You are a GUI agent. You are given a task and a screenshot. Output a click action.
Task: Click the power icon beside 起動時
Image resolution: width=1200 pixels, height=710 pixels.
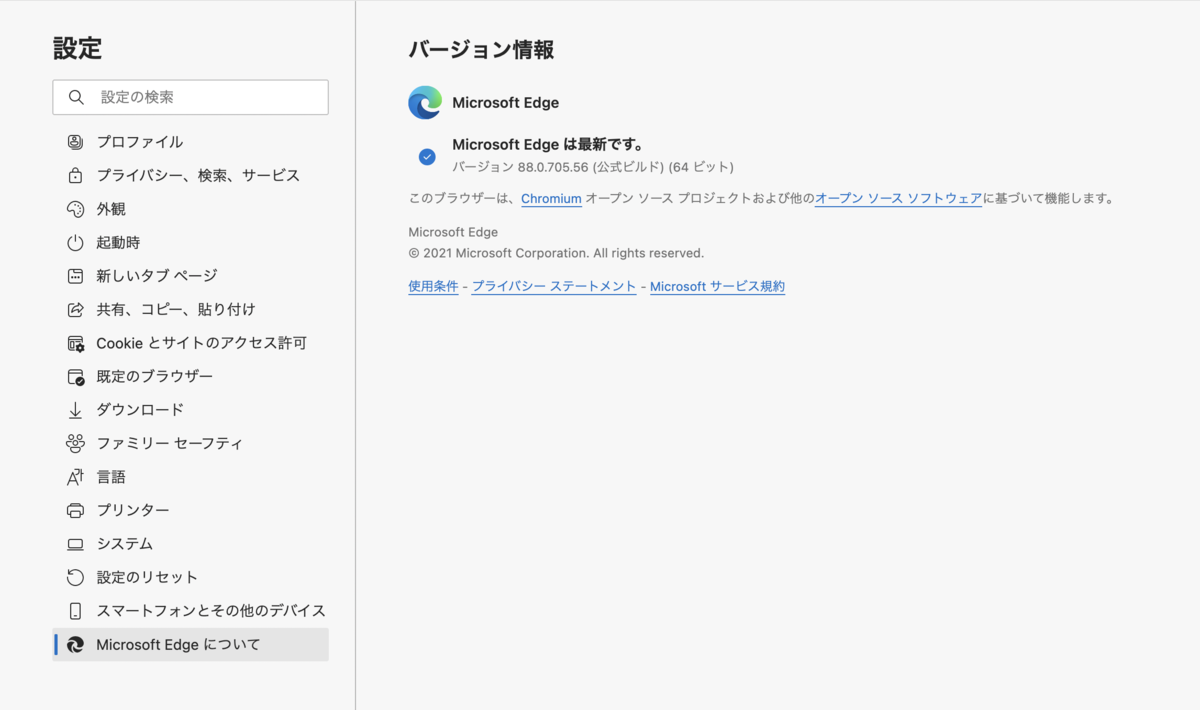pos(75,242)
